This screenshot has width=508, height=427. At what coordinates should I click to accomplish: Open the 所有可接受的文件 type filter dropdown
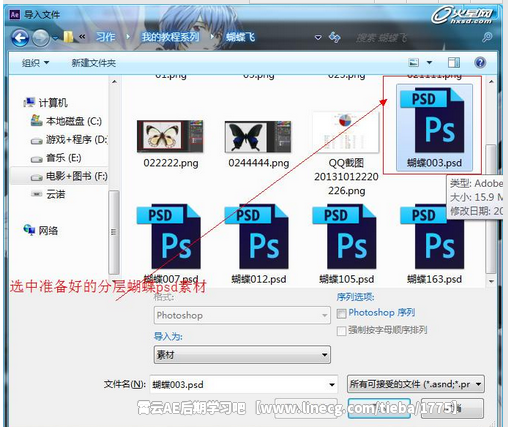coord(416,384)
